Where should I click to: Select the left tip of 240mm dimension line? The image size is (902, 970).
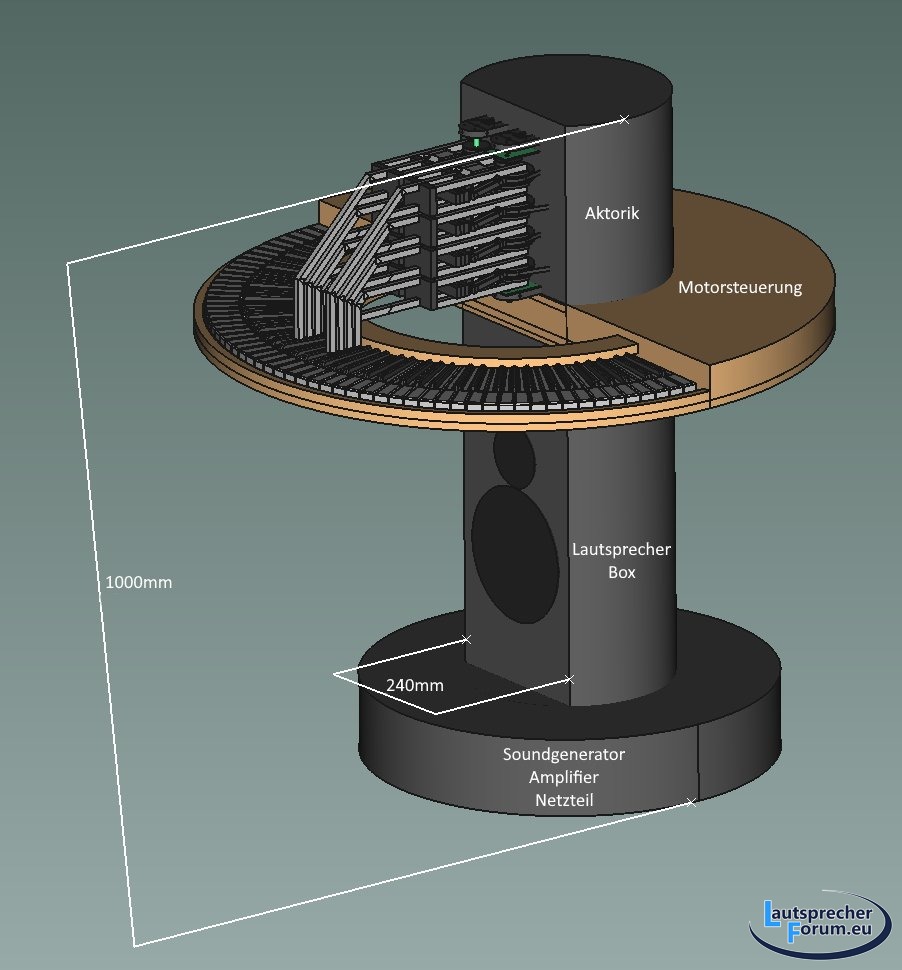tap(334, 675)
